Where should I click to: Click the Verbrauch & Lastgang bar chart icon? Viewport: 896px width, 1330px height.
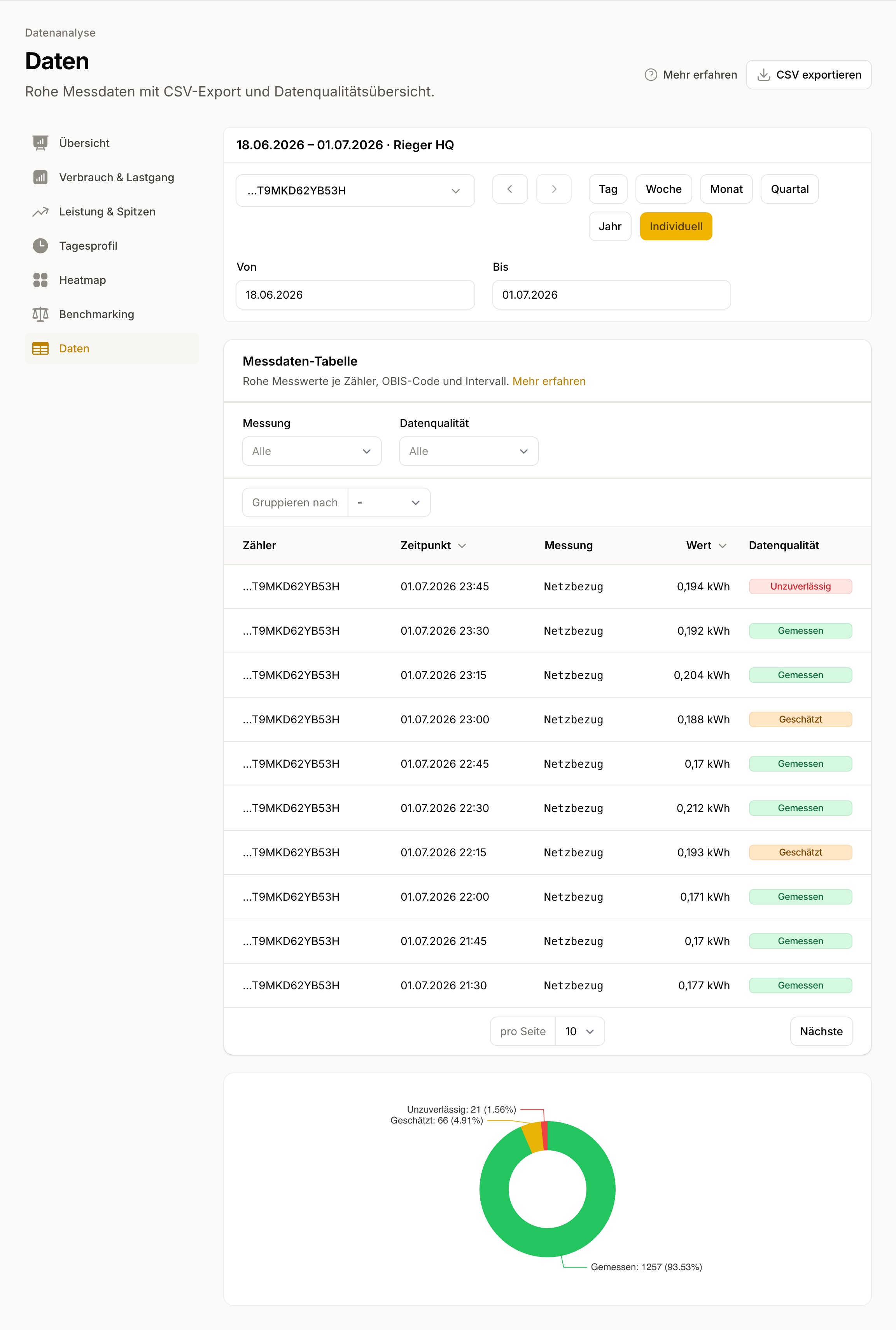point(40,177)
